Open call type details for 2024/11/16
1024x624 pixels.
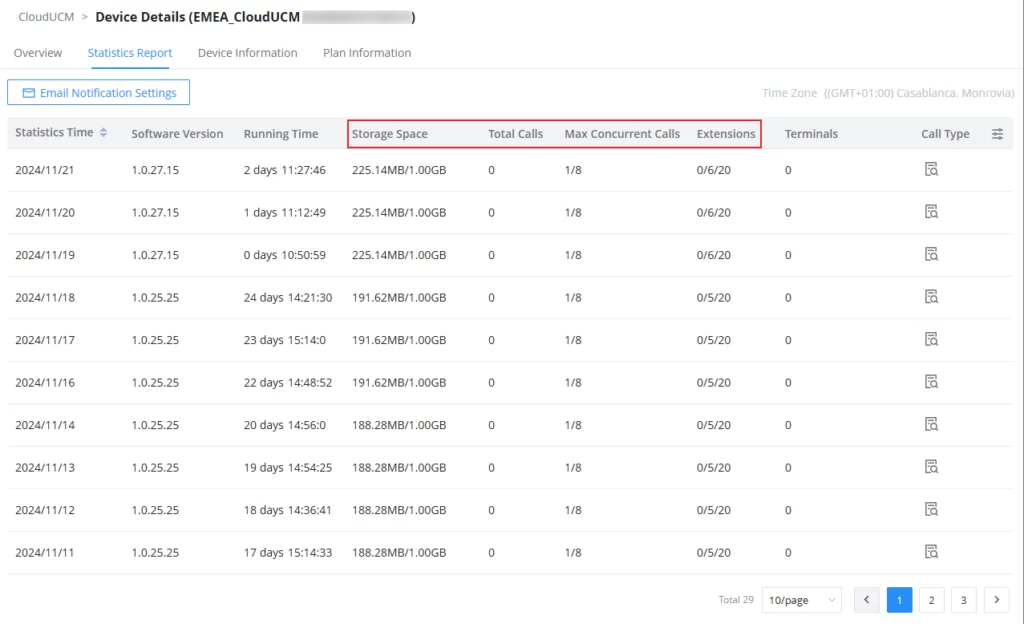pos(931,382)
